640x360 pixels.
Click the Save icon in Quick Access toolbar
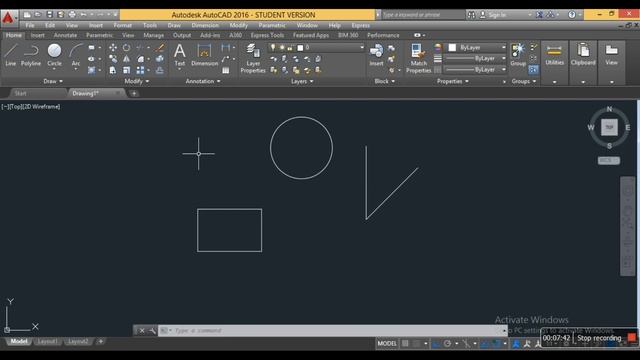[x=49, y=15]
